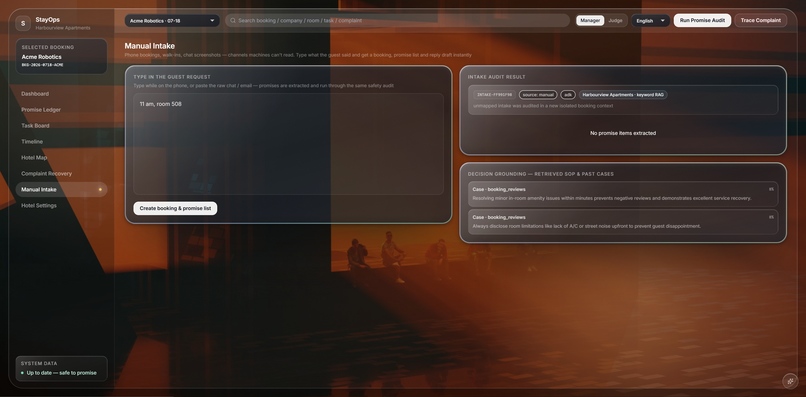
Task: Focus the search booking/company/room input
Action: [397, 21]
